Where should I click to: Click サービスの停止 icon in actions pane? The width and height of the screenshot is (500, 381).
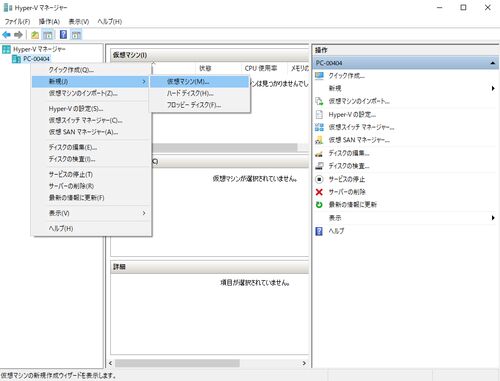(319, 179)
